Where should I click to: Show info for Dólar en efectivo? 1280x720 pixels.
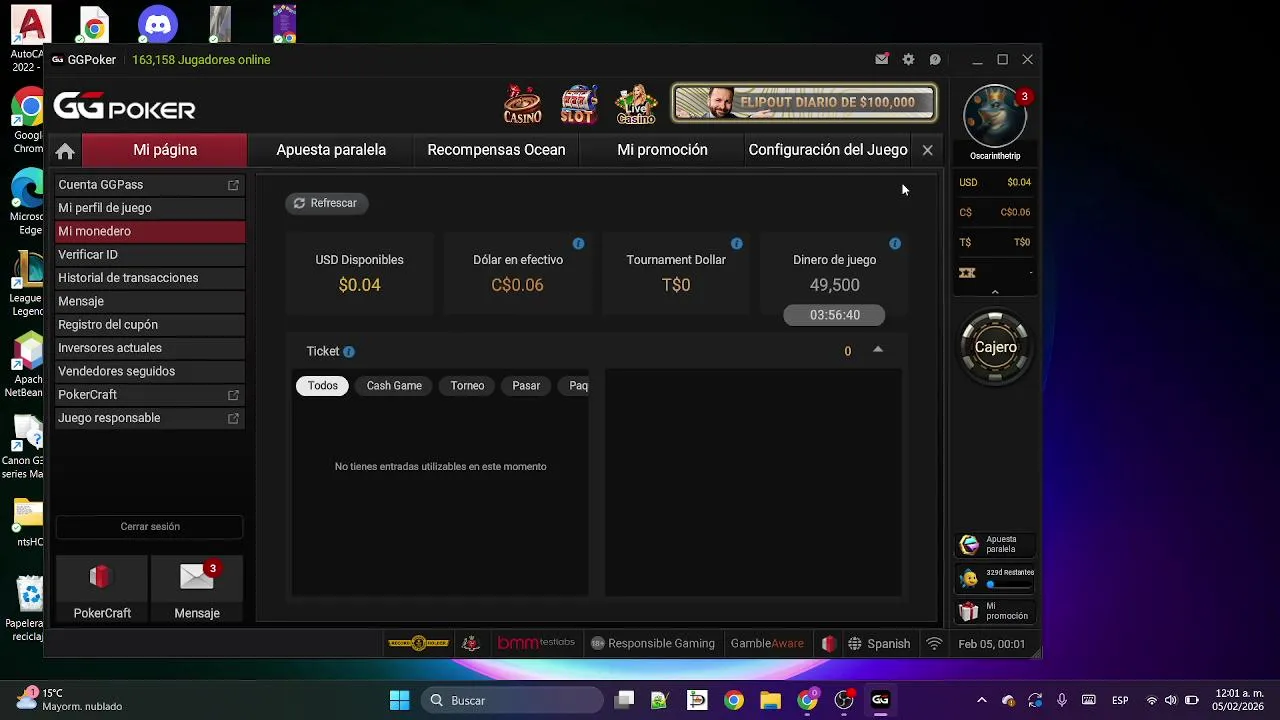(578, 244)
